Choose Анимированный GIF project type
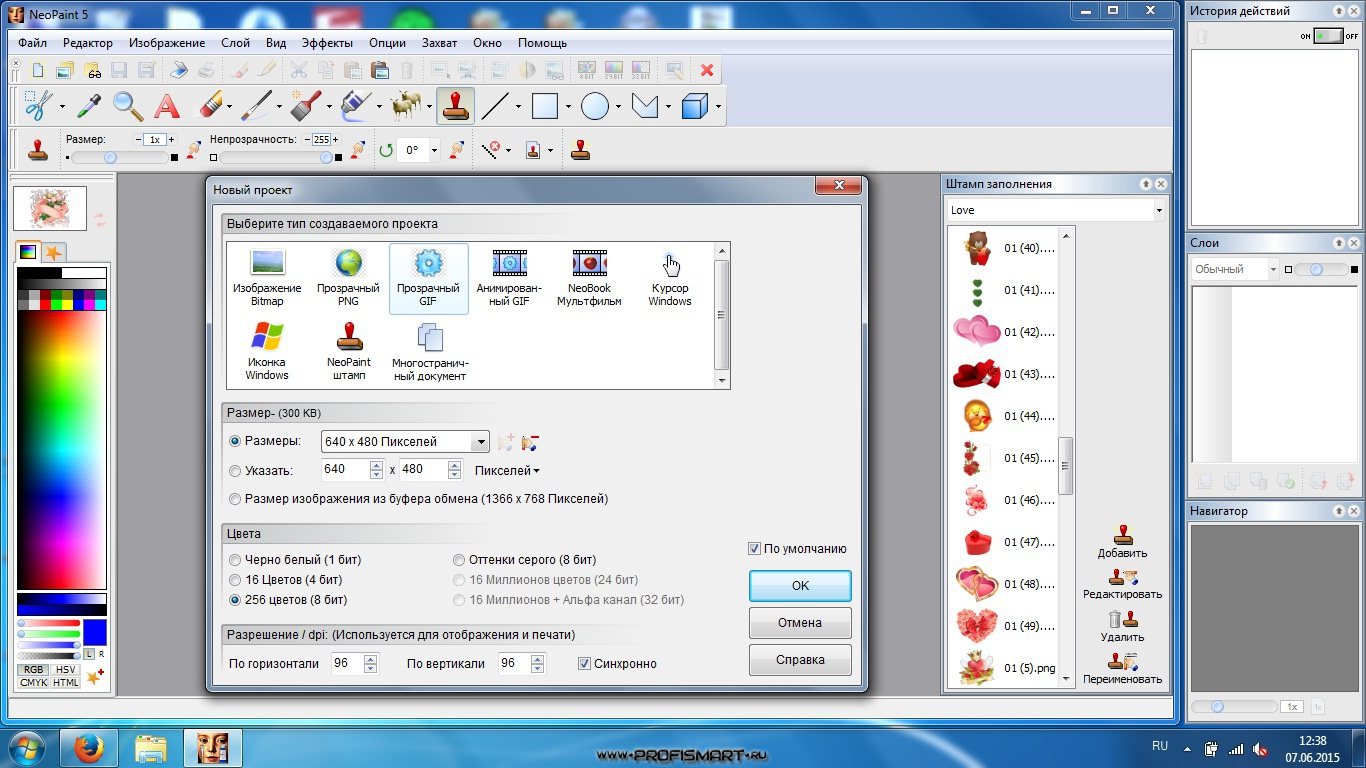The image size is (1366, 768). (509, 278)
